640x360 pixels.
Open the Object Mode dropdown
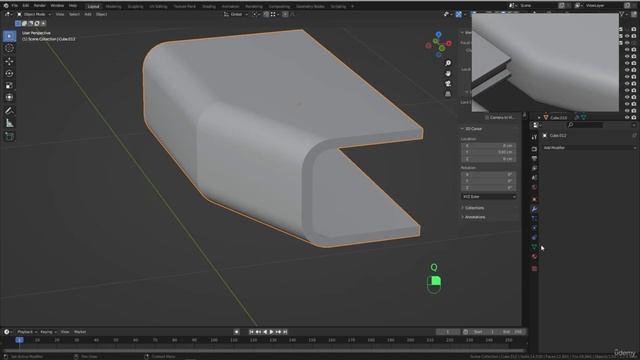tap(34, 14)
